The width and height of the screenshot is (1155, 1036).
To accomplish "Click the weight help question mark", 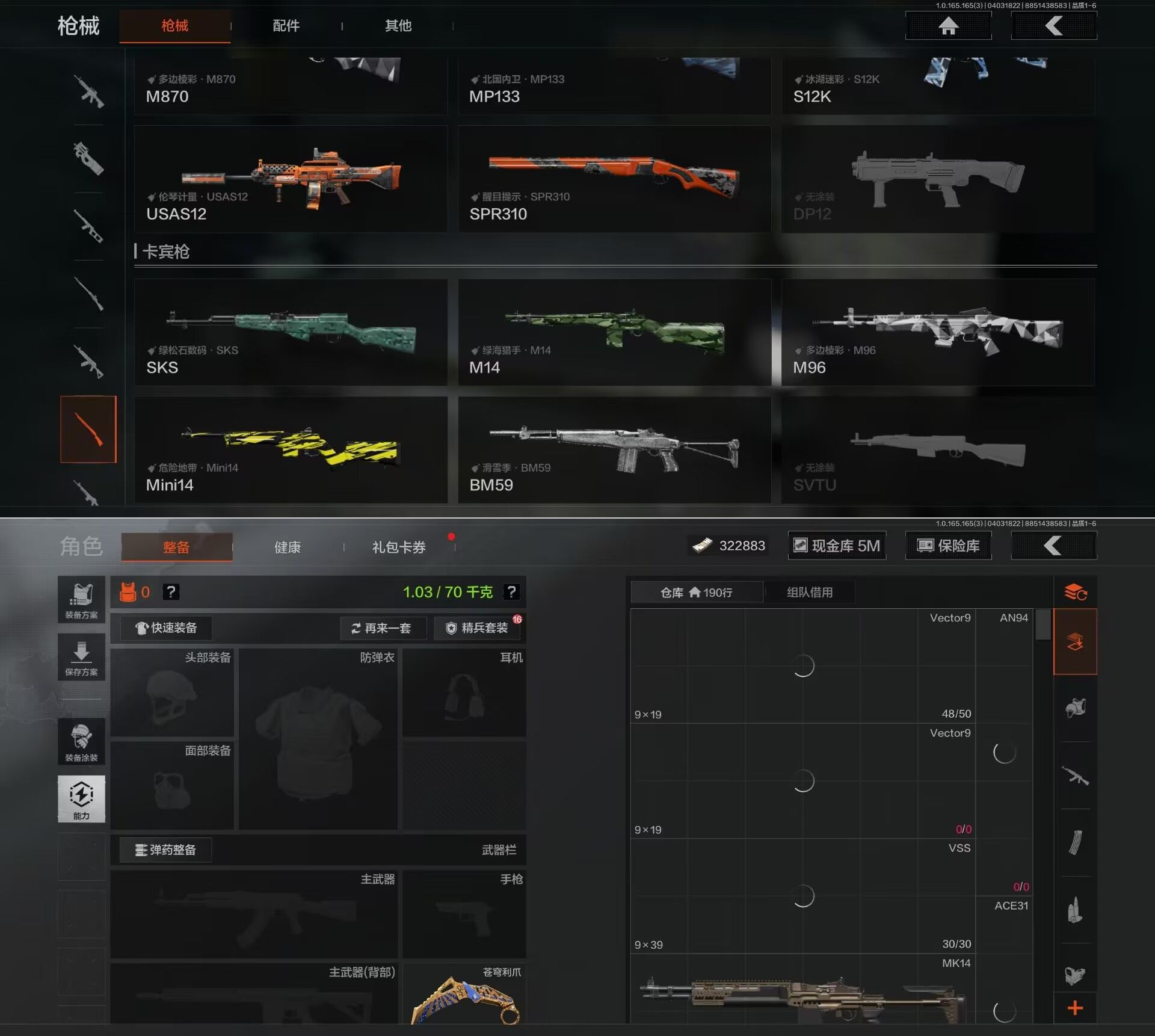I will tap(511, 592).
